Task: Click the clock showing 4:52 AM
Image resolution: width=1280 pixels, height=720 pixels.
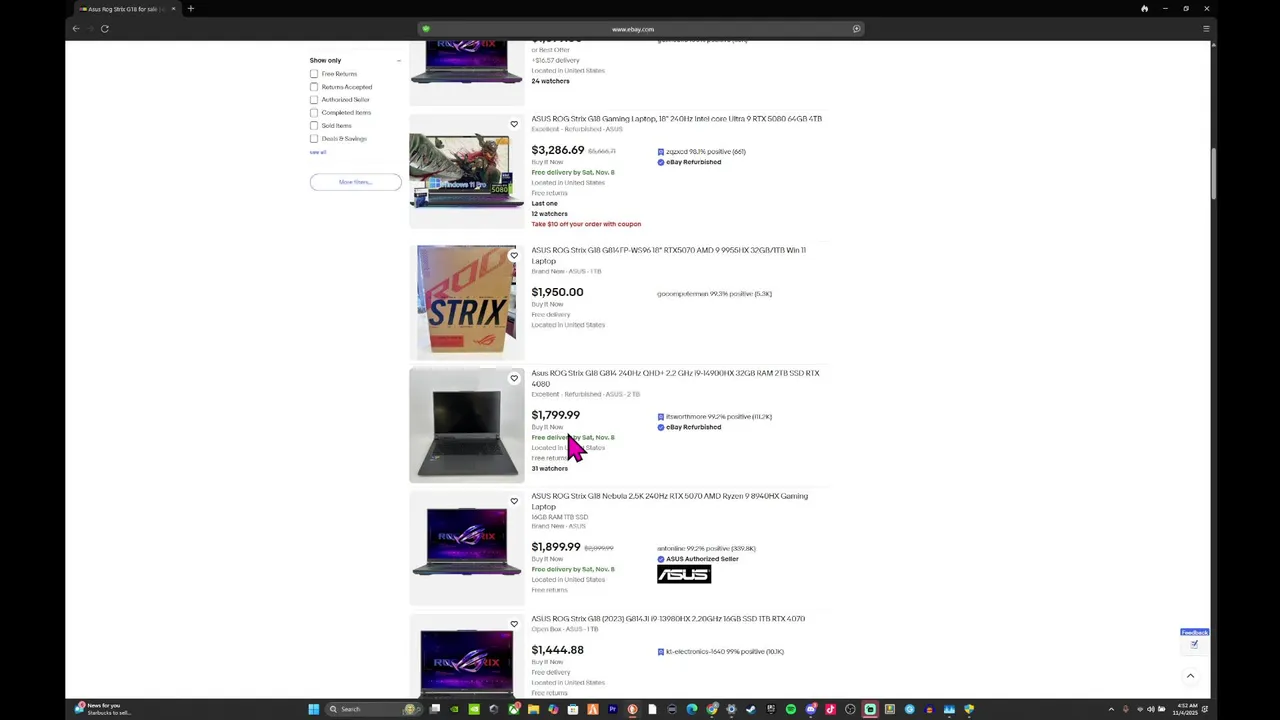Action: (1186, 709)
